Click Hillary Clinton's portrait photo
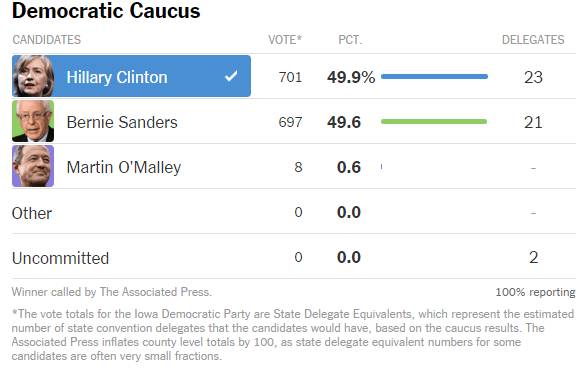This screenshot has height=368, width=587. pos(33,76)
